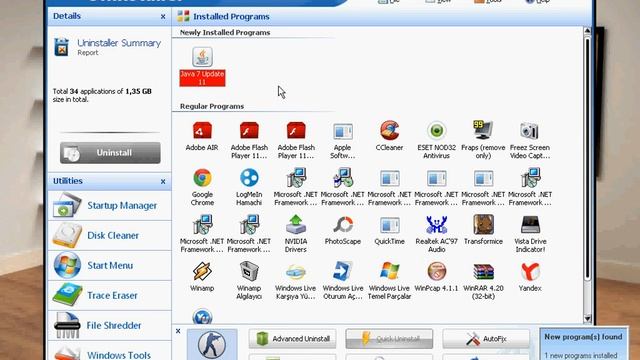640x360 pixels.
Task: Open the Disk Cleaner utility
Action: (x=109, y=236)
